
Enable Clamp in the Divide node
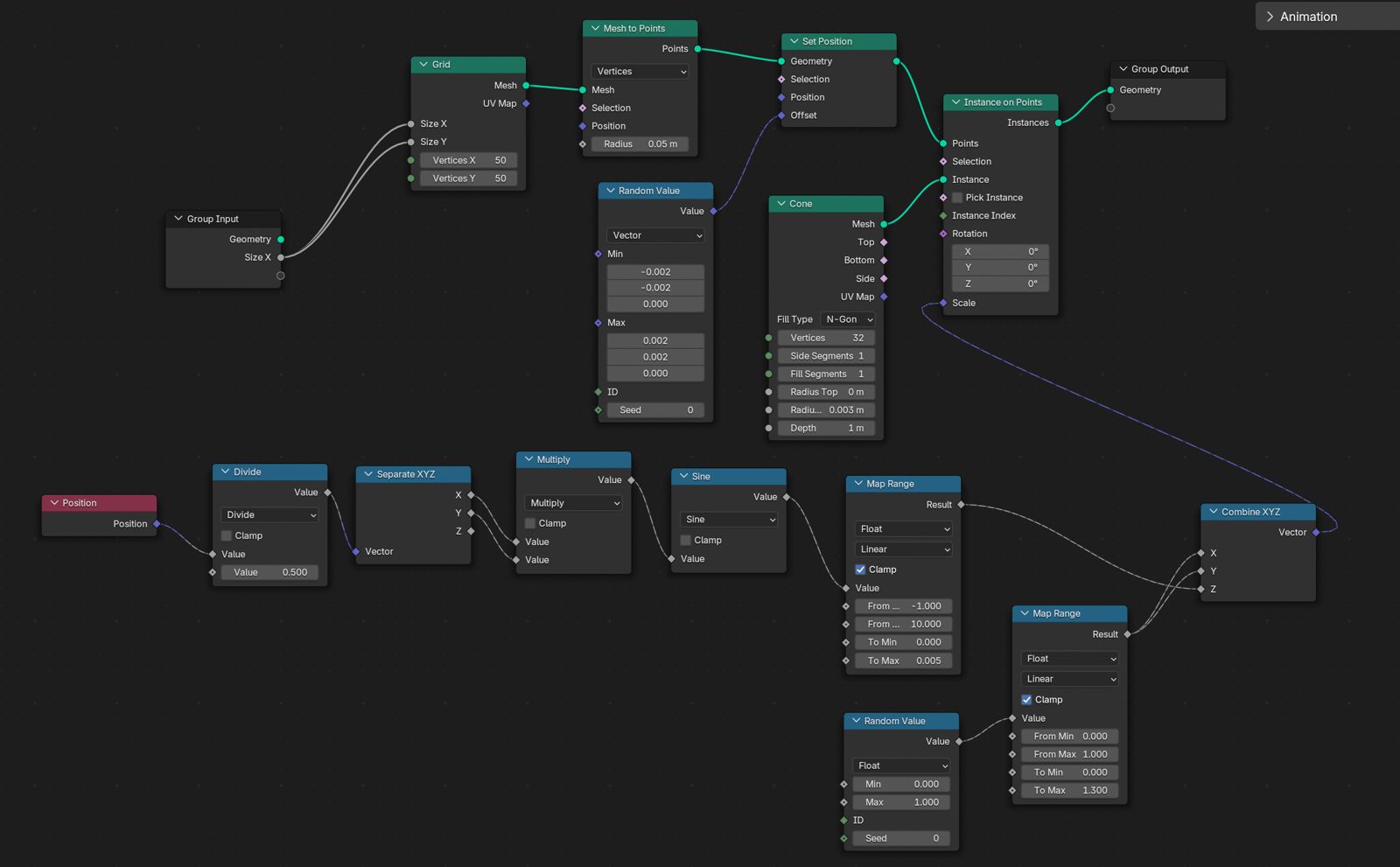pos(227,535)
